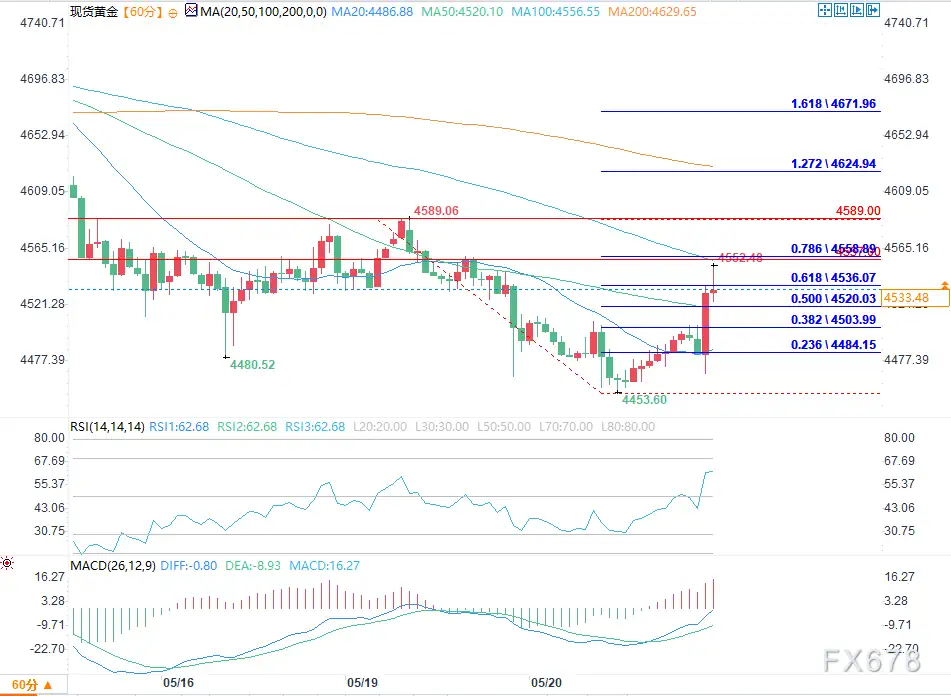Click the crosshair grid icon at top right
951x696 pixels.
(x=825, y=10)
